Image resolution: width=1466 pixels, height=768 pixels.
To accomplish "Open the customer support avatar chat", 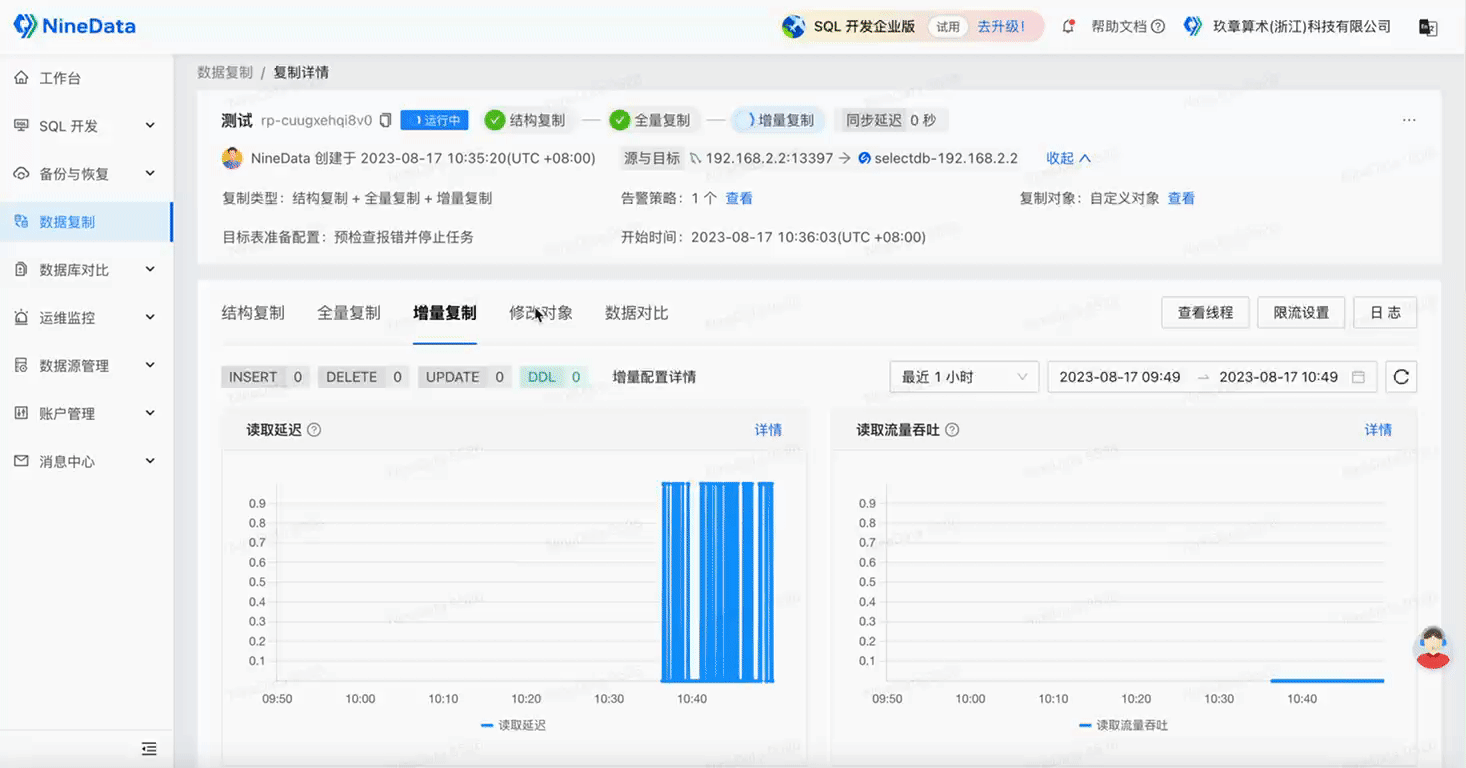I will point(1433,647).
